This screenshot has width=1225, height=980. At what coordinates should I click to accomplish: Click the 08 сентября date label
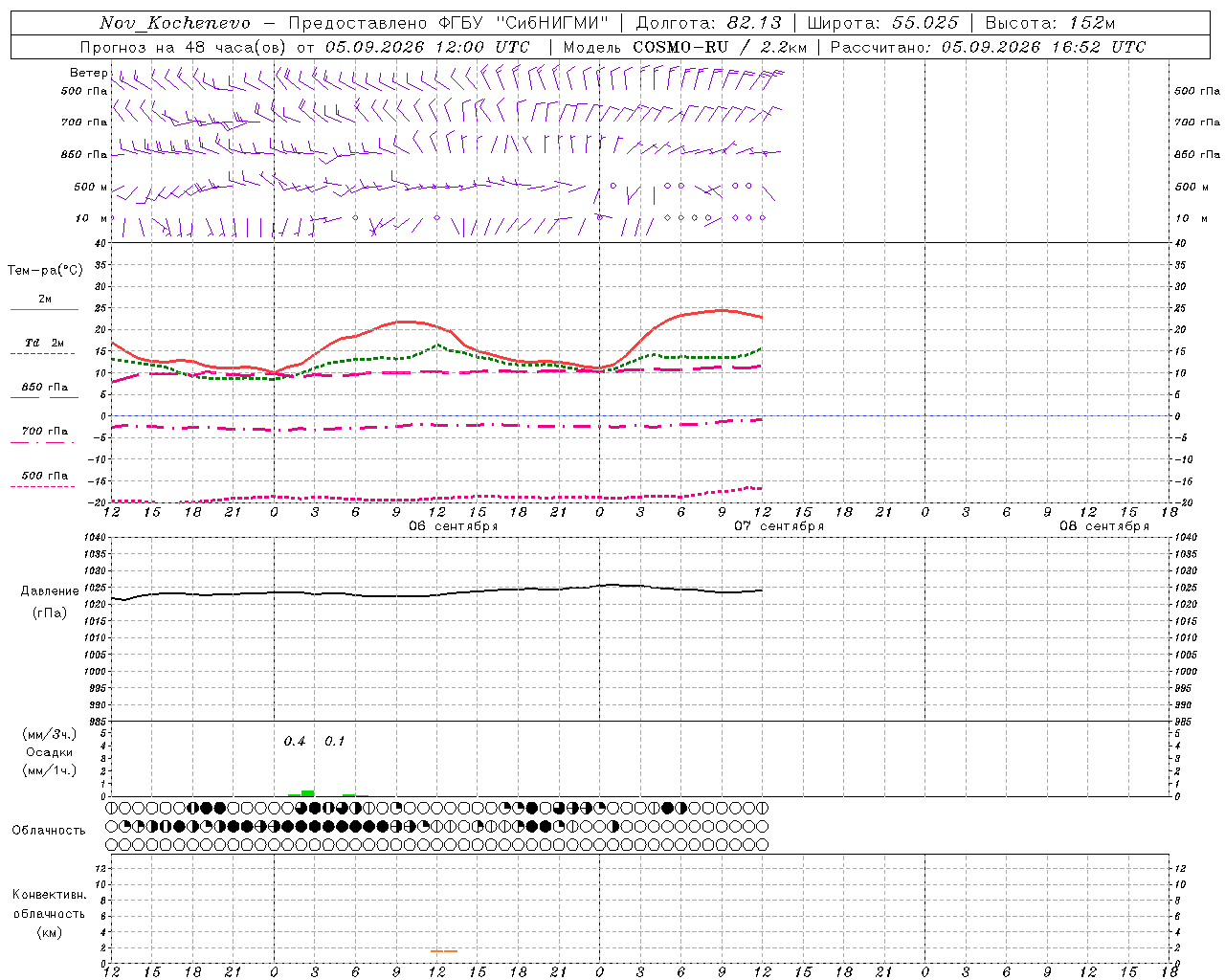click(1104, 526)
